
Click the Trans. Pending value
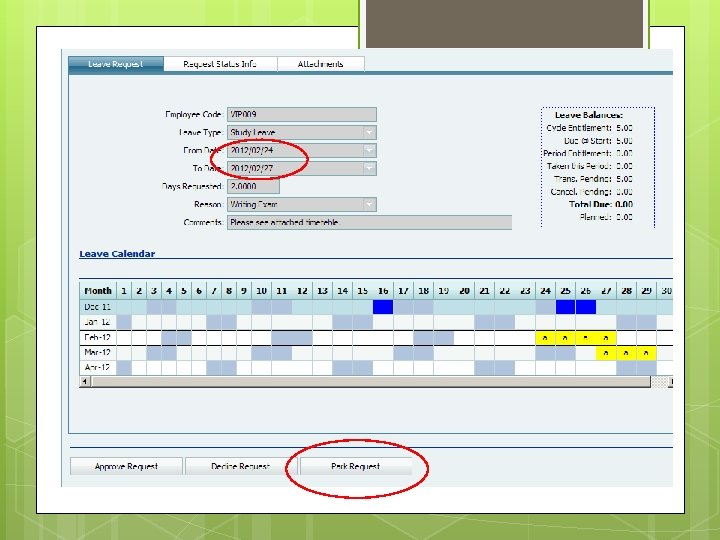[x=624, y=179]
